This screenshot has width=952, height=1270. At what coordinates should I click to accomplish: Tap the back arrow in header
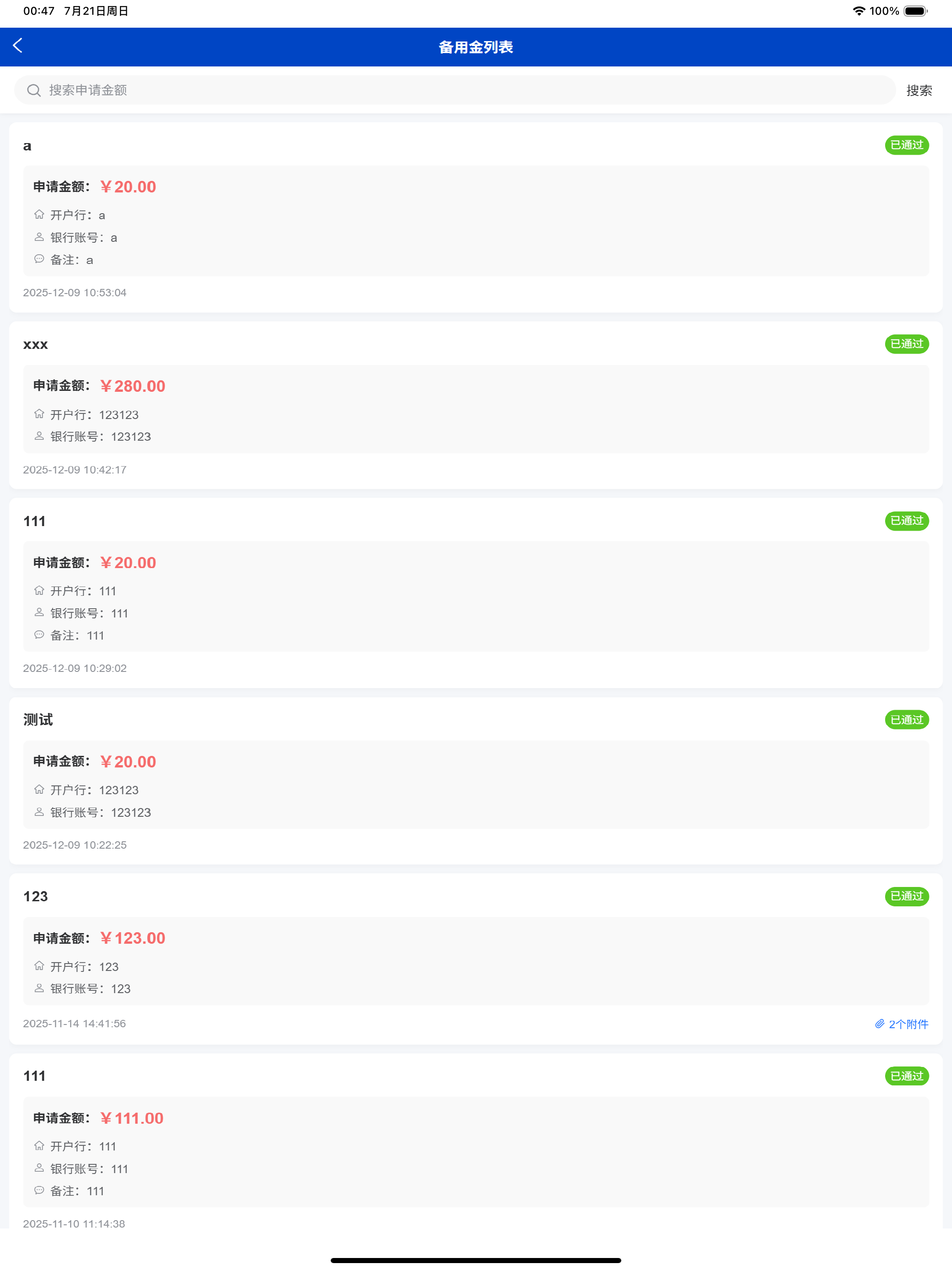point(18,46)
